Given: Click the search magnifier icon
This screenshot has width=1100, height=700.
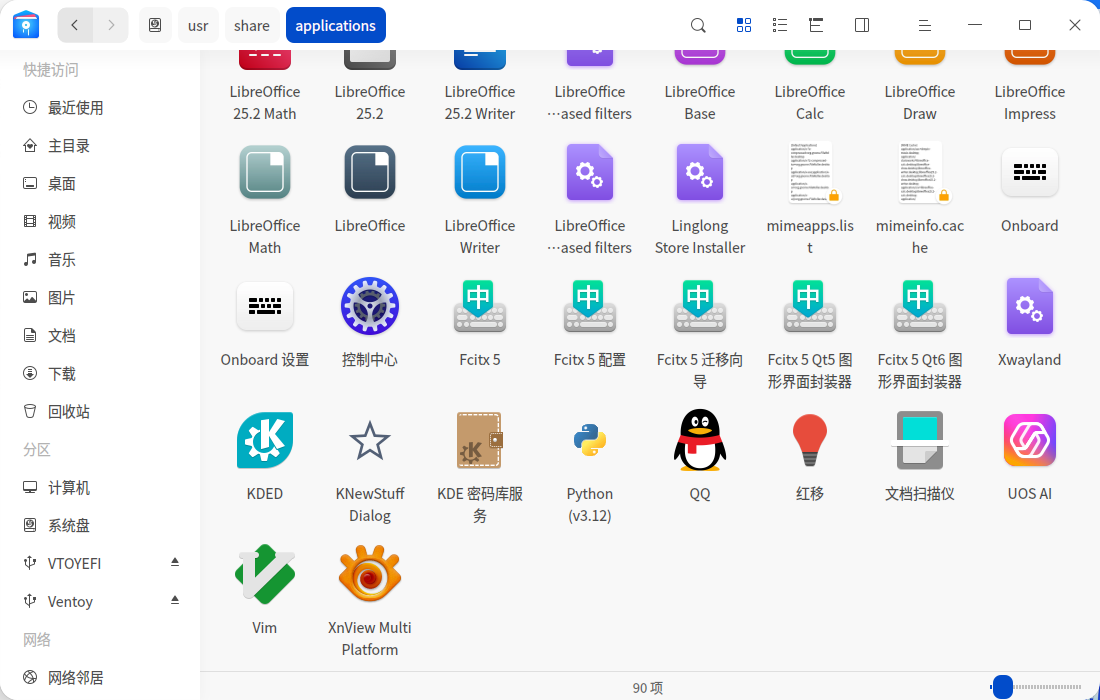Looking at the screenshot, I should coord(698,25).
